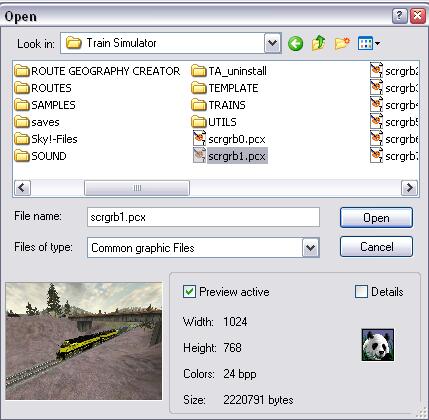This screenshot has height=420, width=429.
Task: Click the train preview thumbnail
Action: [x=84, y=341]
